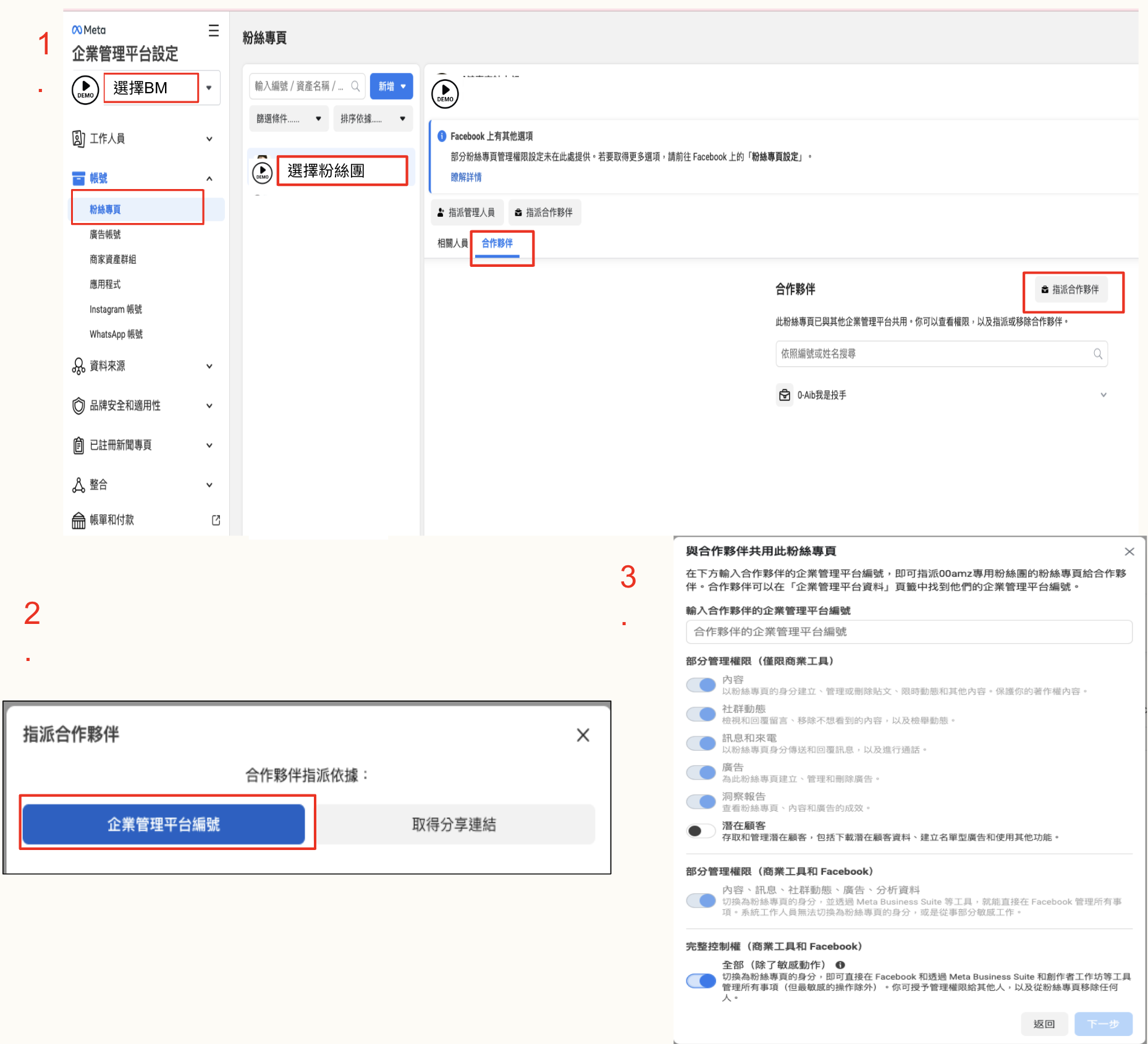Open WhatsApp 帳號 in the sidebar
1148x1044 pixels.
click(116, 334)
